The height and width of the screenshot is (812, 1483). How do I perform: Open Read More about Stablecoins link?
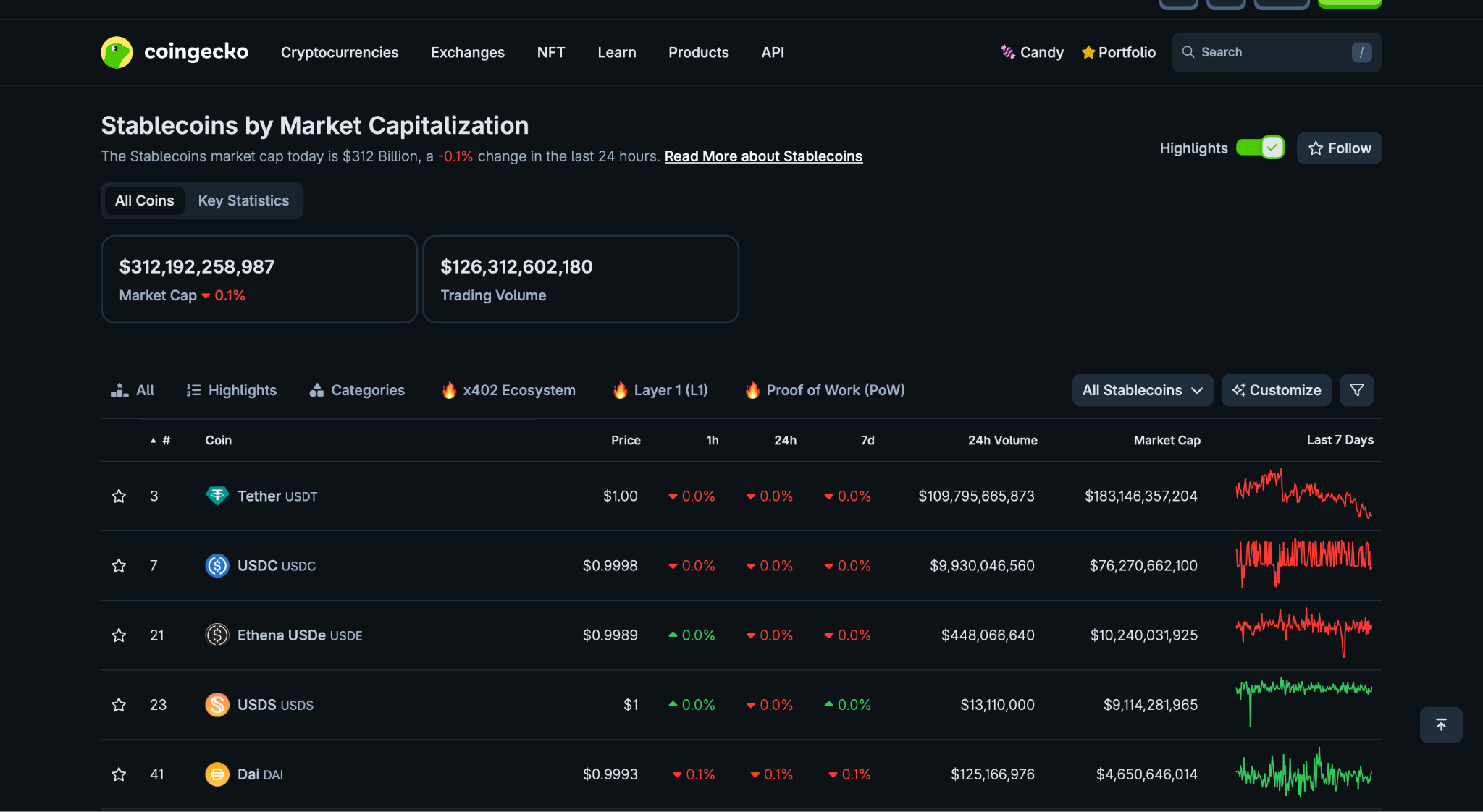click(x=763, y=156)
